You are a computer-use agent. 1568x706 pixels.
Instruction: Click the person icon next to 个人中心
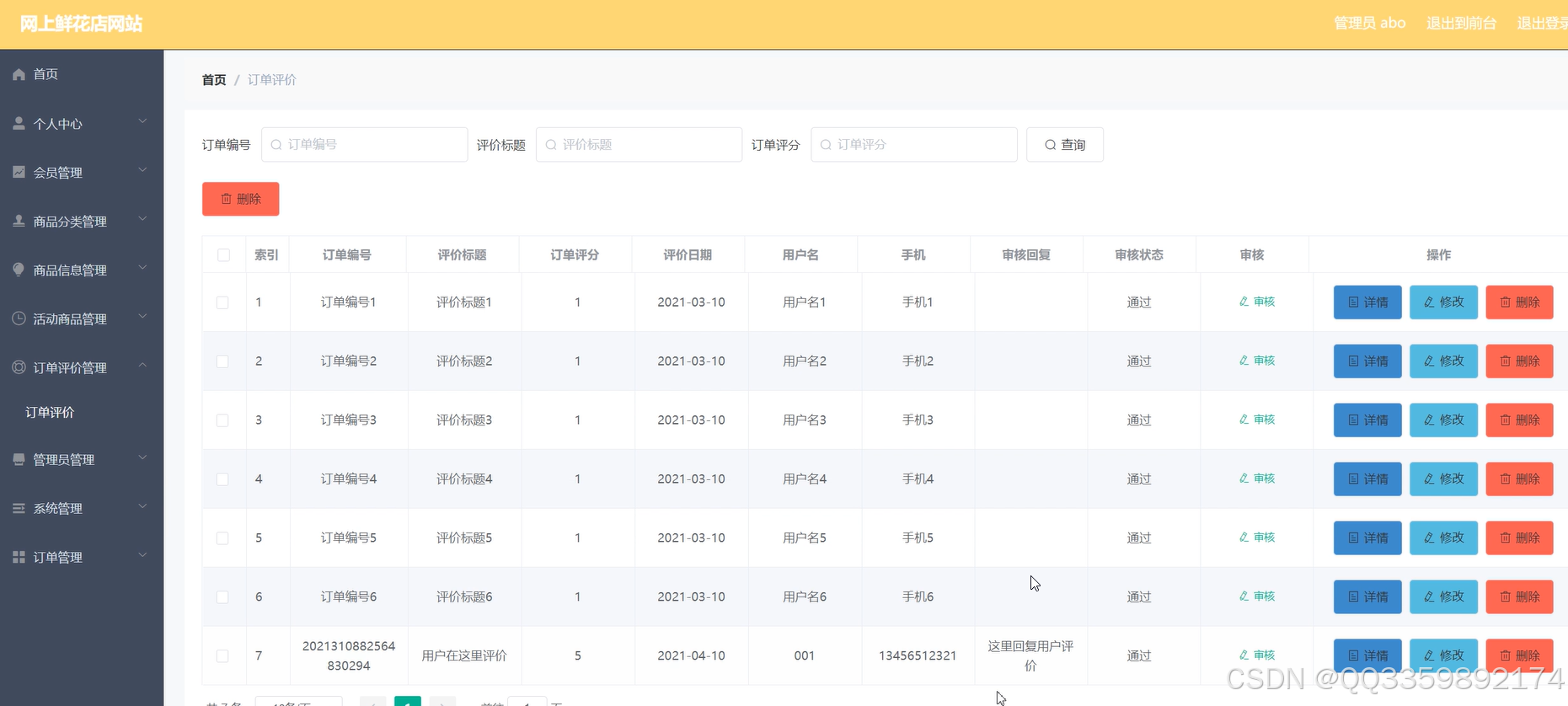click(19, 123)
